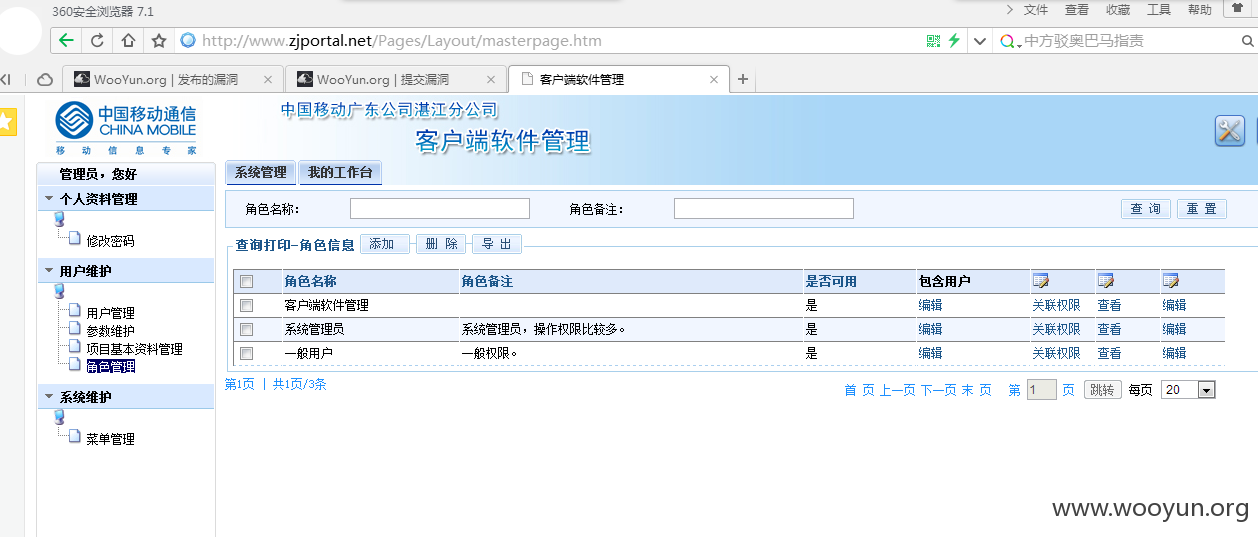Bookmark page with star icon
The image size is (1258, 537).
click(159, 41)
